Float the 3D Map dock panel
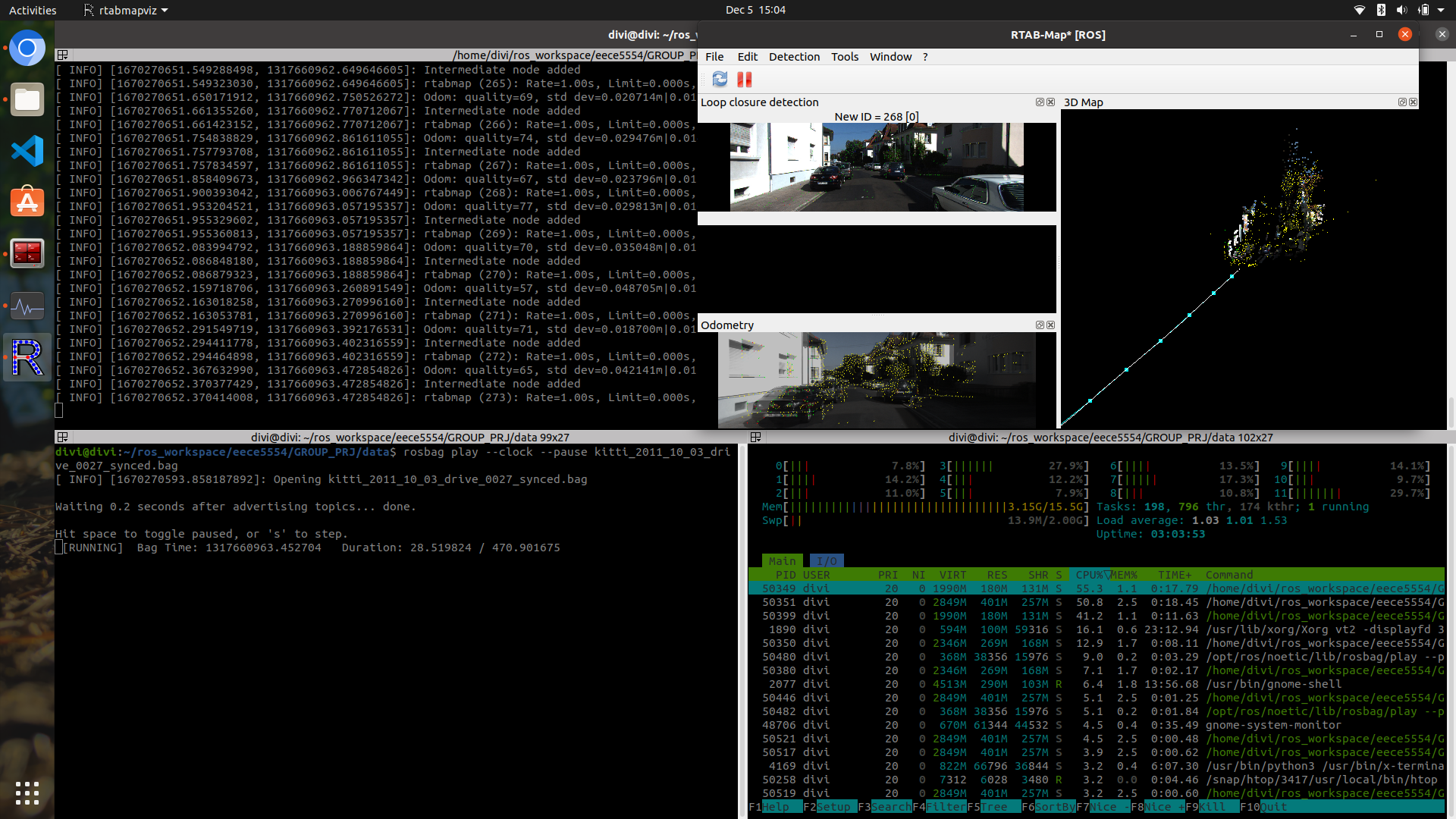1456x819 pixels. point(1402,102)
